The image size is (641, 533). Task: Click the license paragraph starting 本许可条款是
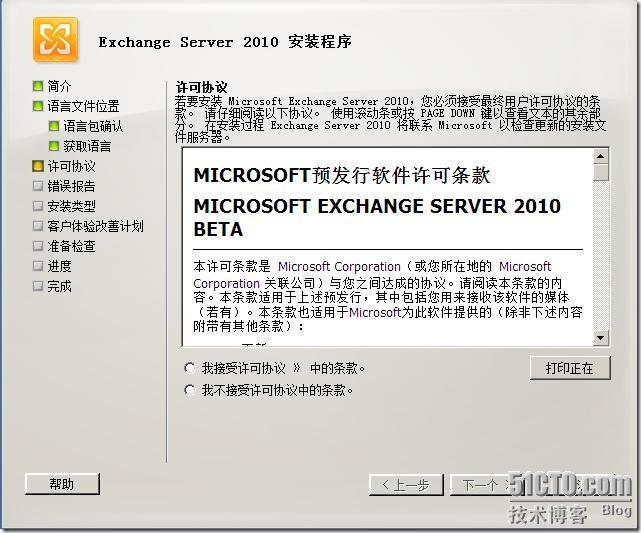388,296
